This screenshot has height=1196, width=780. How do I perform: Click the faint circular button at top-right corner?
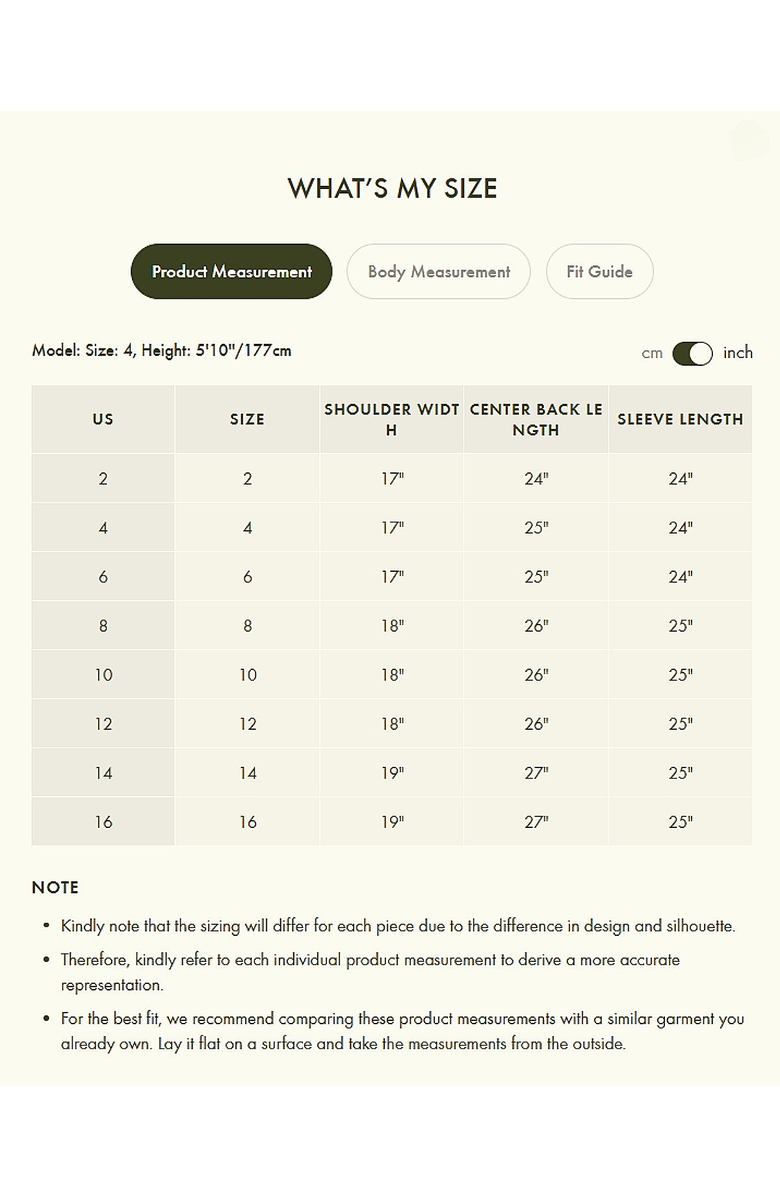748,140
